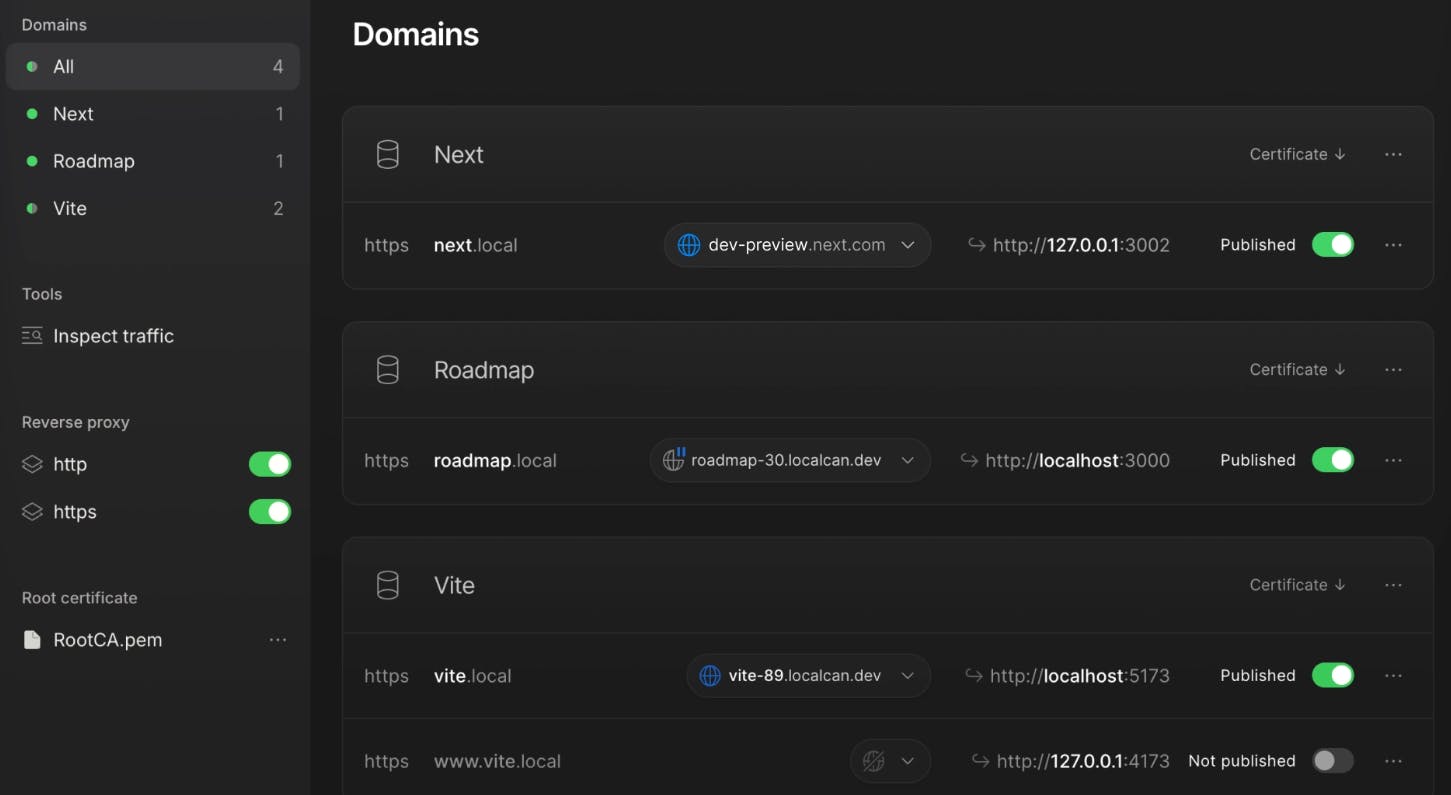The image size is (1451, 795).
Task: Select RootCA.pem root certificate
Action: coord(107,640)
